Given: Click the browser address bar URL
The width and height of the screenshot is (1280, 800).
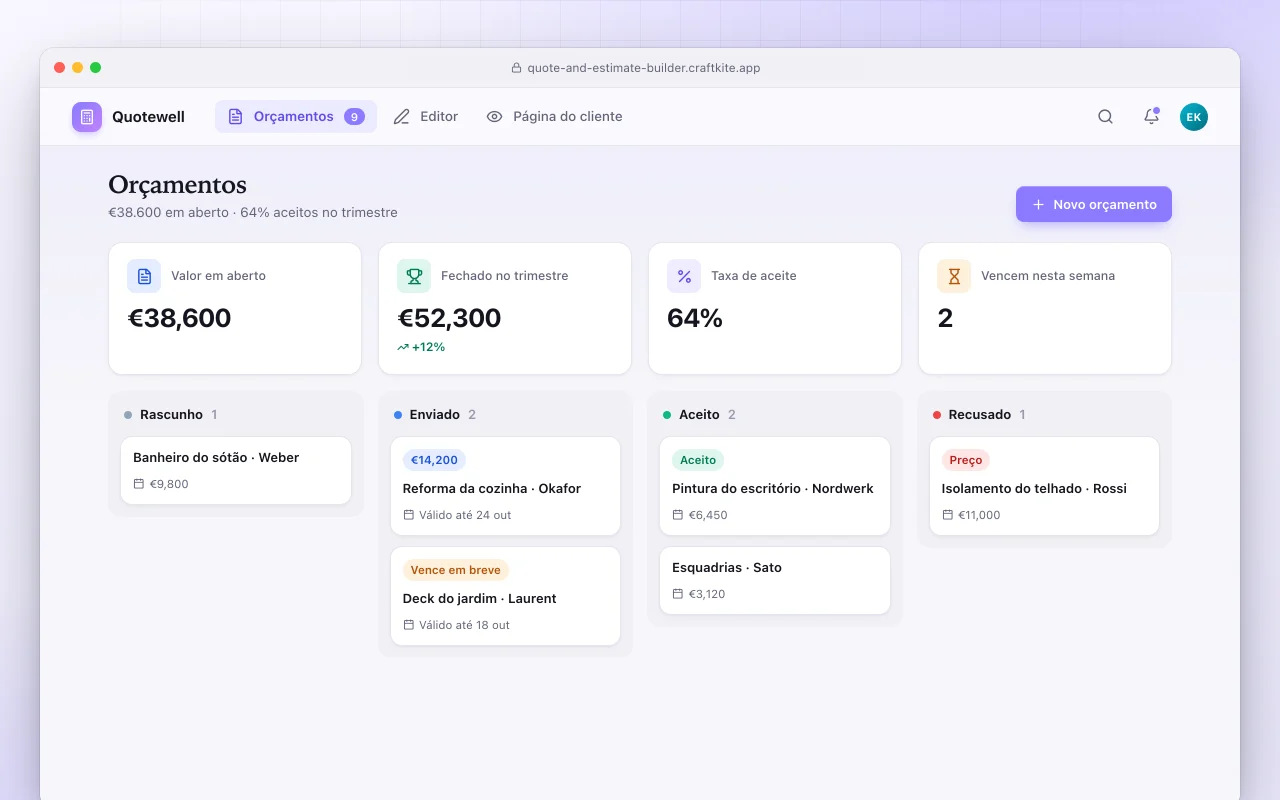Looking at the screenshot, I should (x=643, y=68).
